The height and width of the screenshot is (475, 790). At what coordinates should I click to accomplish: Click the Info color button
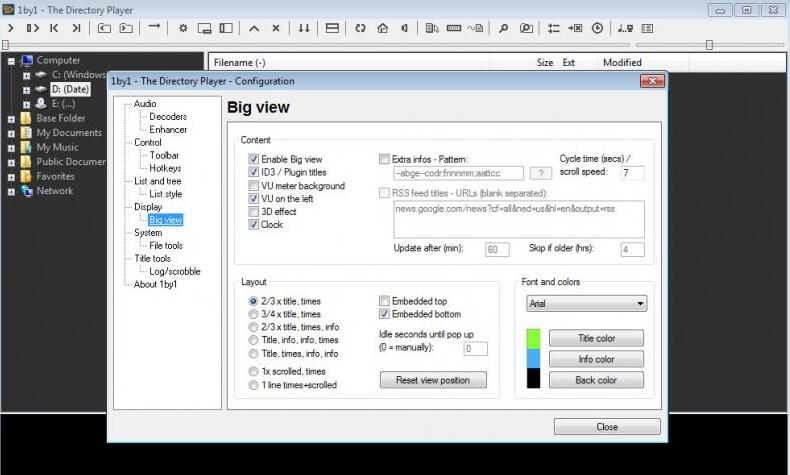pyautogui.click(x=596, y=359)
